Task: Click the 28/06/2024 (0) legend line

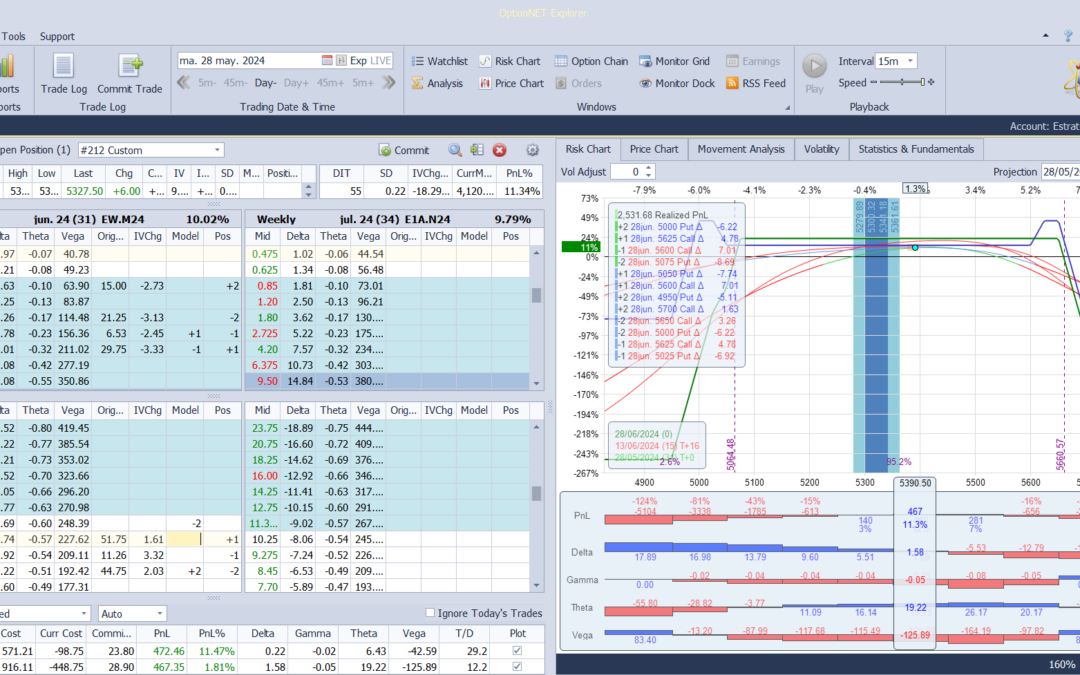Action: click(643, 434)
